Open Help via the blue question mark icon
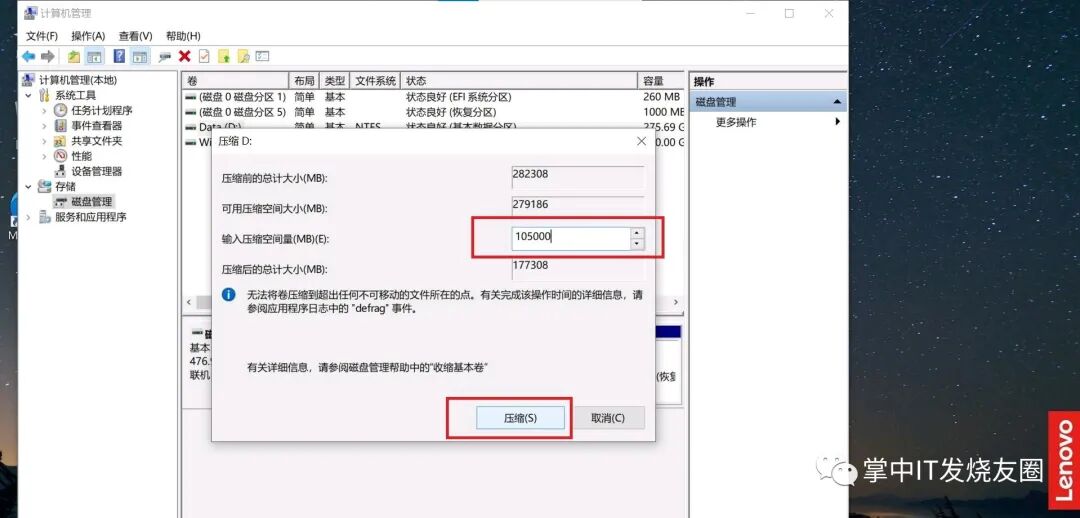The image size is (1080, 518). tap(120, 56)
